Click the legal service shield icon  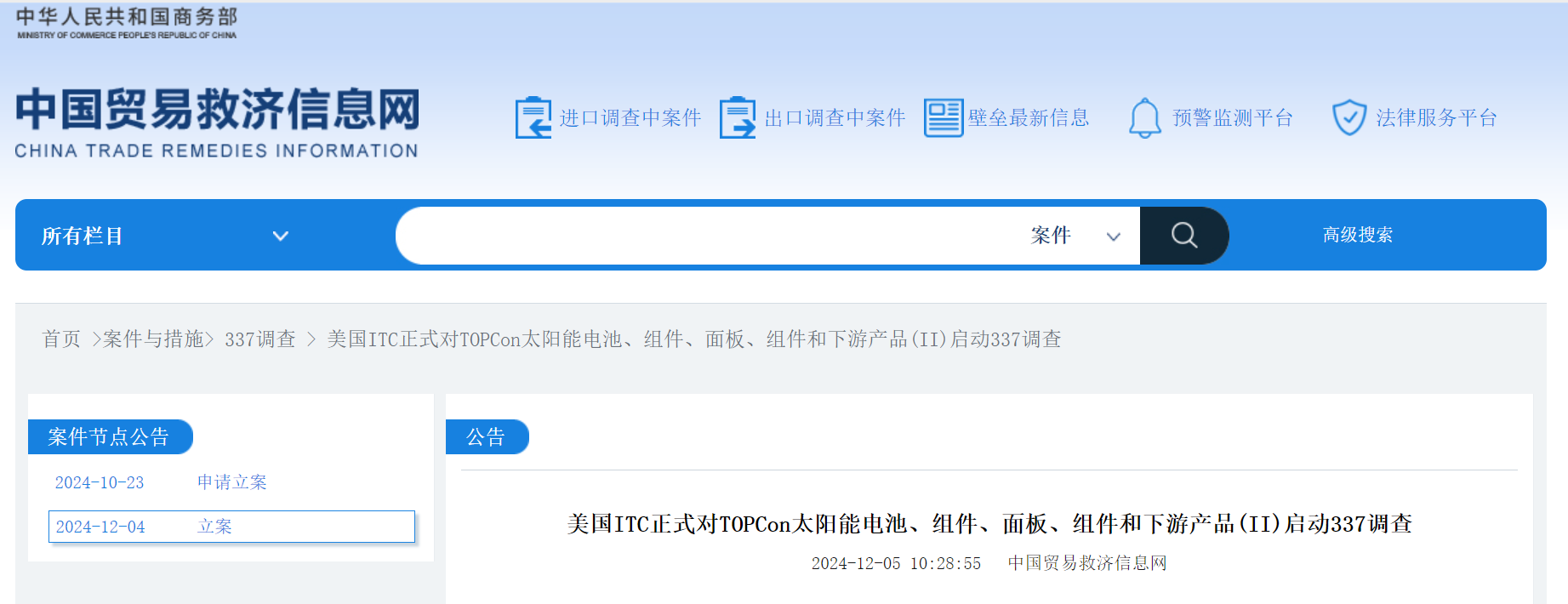tap(1348, 117)
